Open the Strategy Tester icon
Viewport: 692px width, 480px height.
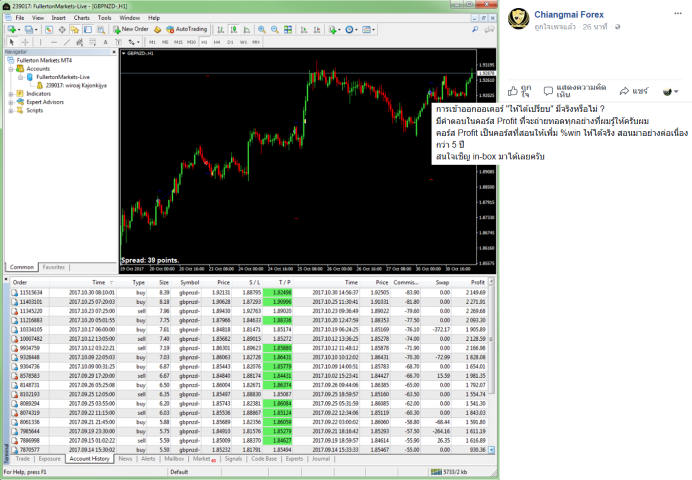[x=101, y=30]
